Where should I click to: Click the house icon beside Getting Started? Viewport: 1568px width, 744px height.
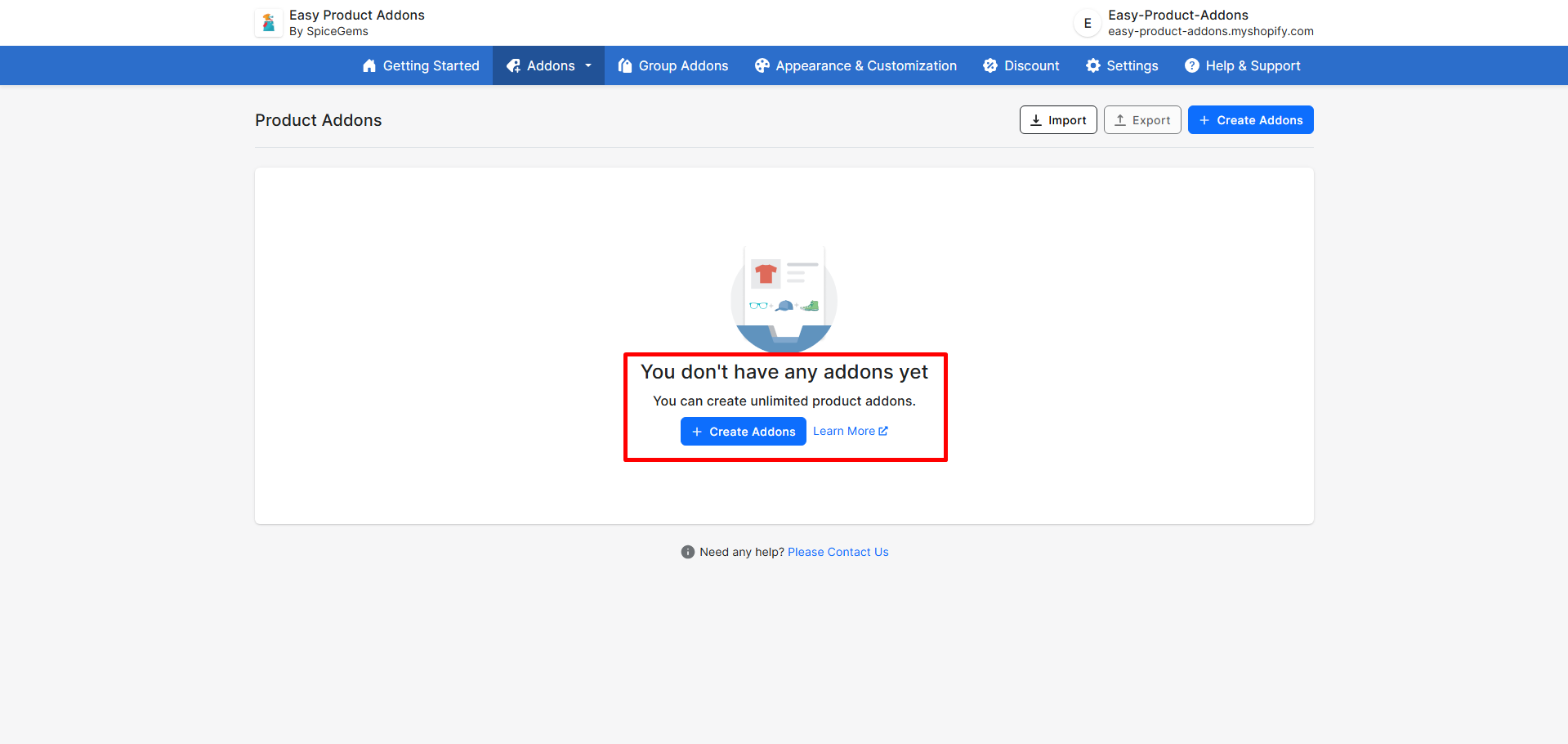click(x=369, y=66)
